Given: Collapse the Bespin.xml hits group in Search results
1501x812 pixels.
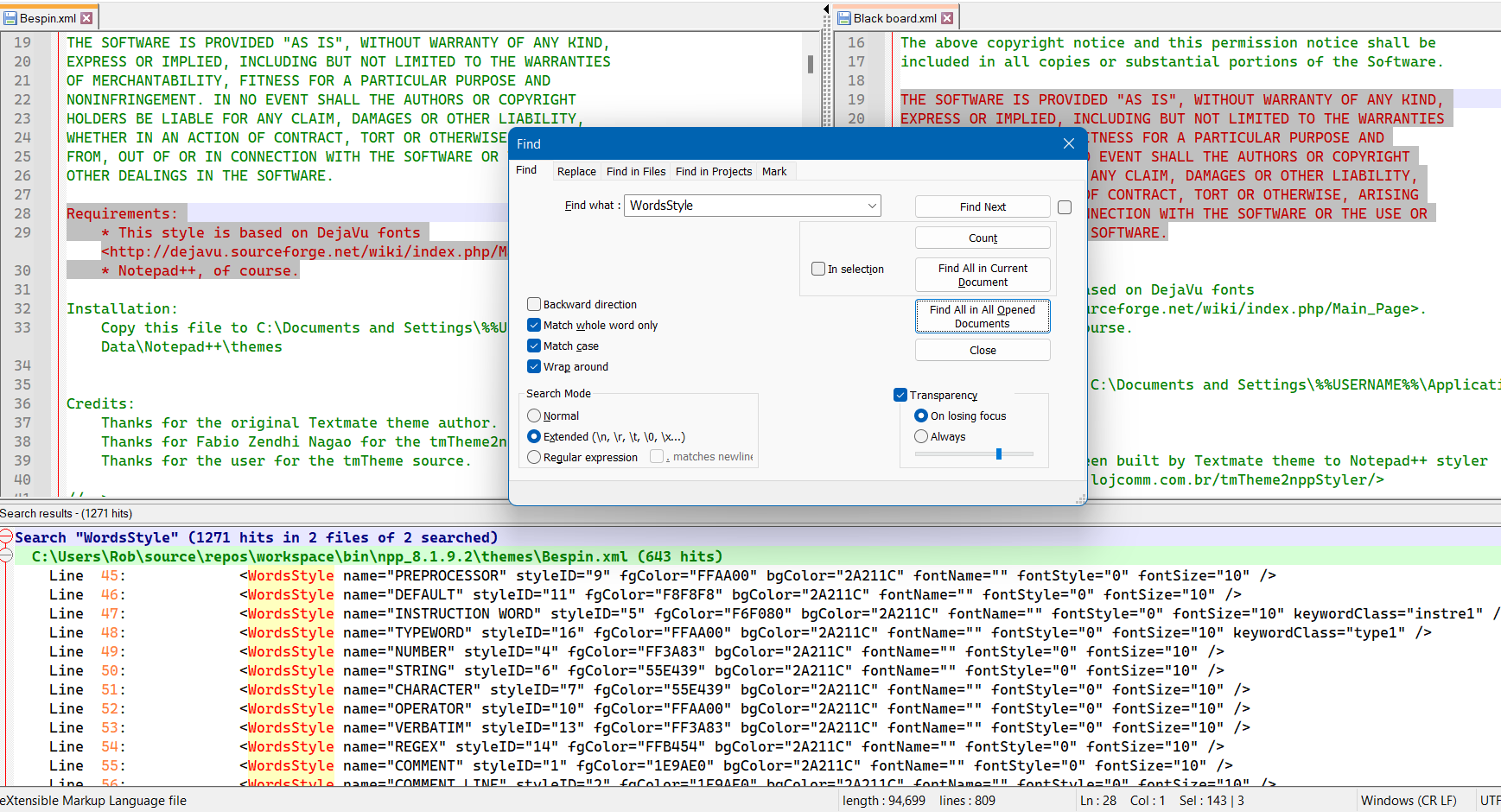Looking at the screenshot, I should (6, 556).
